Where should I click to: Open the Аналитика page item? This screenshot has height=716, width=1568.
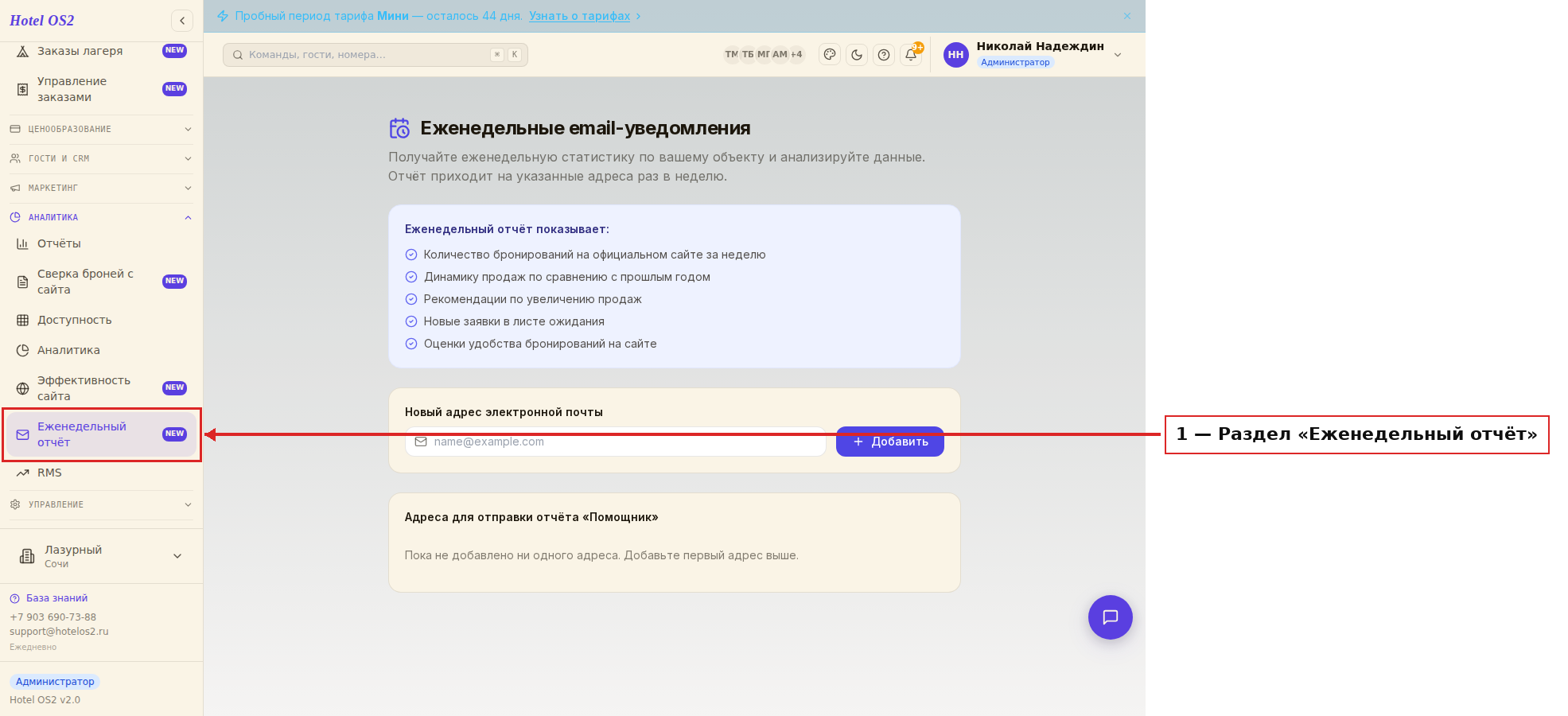[101, 350]
